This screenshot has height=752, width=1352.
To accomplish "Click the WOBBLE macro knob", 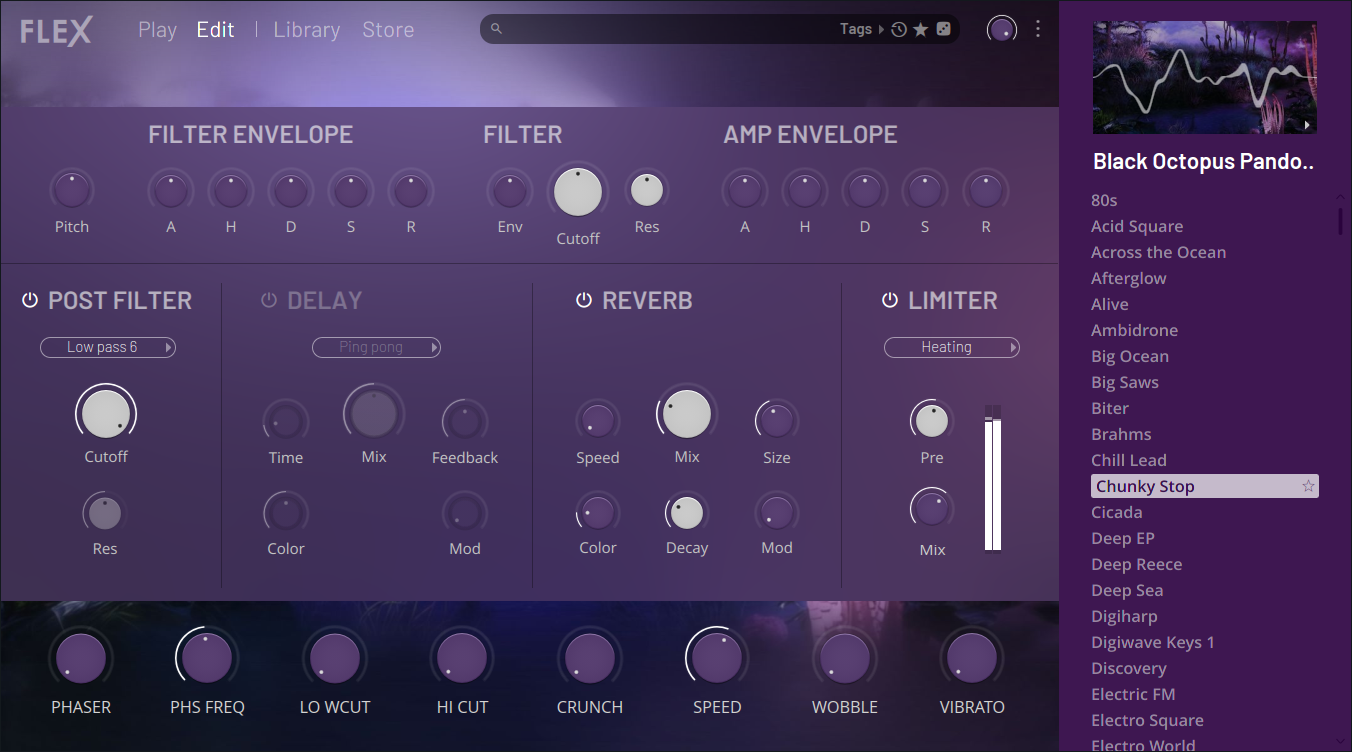I will click(845, 658).
